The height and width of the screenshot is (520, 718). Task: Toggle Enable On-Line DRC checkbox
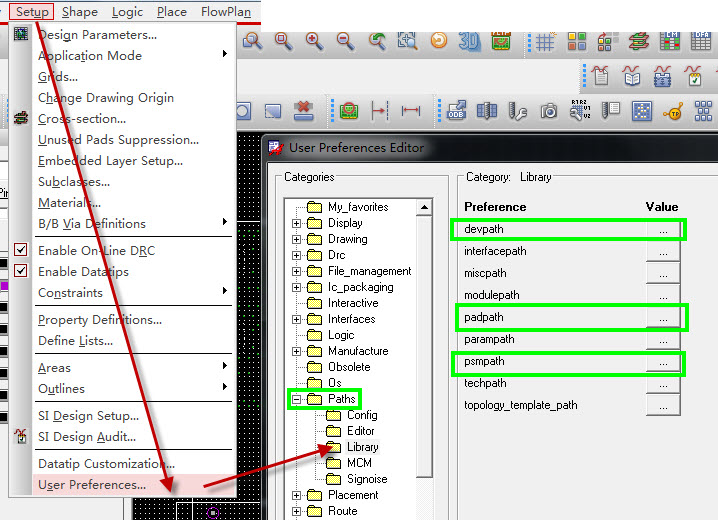point(22,251)
